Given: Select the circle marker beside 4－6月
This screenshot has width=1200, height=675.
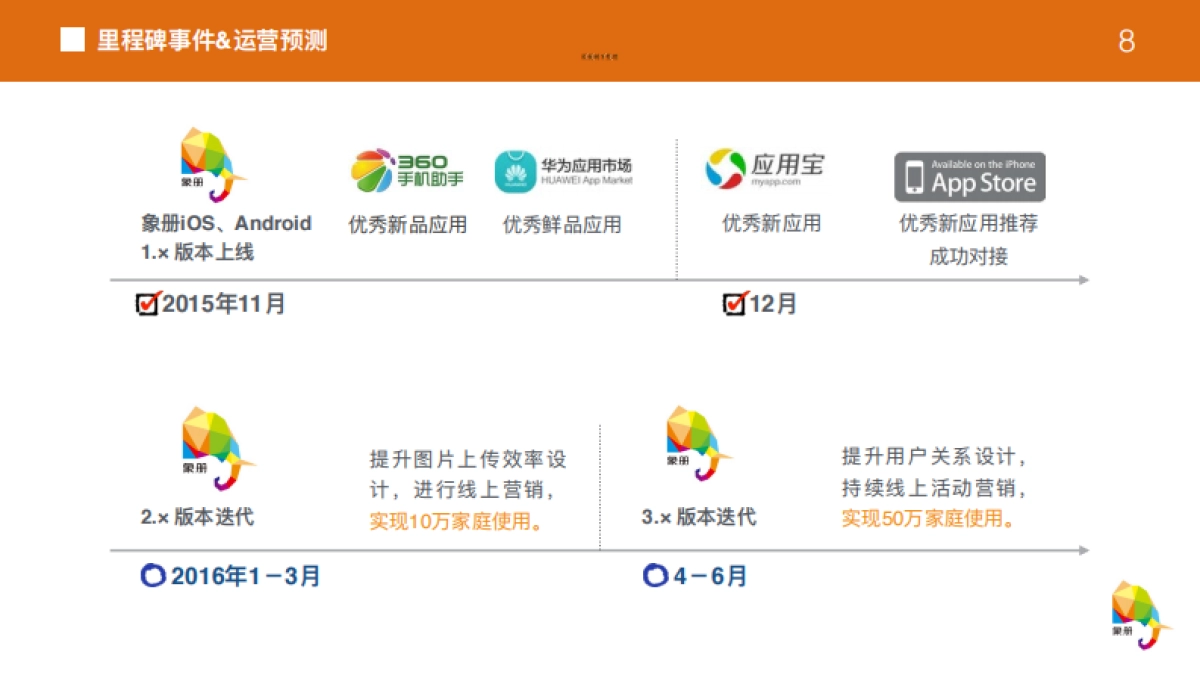Looking at the screenshot, I should click(656, 575).
